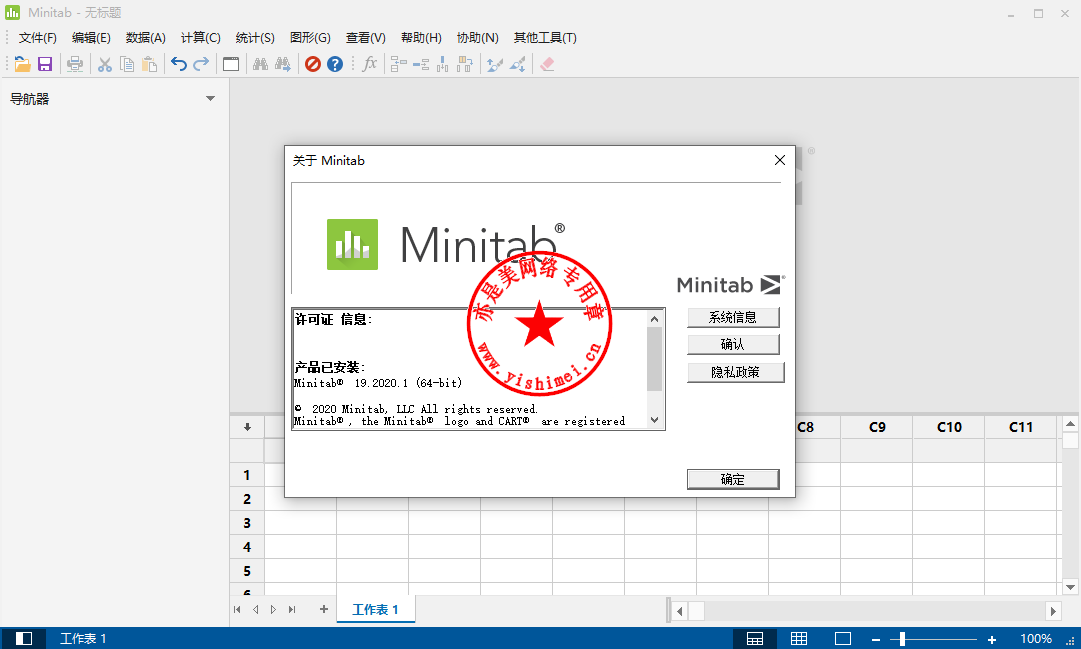
Task: Go to last worksheet tab arrow
Action: point(292,610)
